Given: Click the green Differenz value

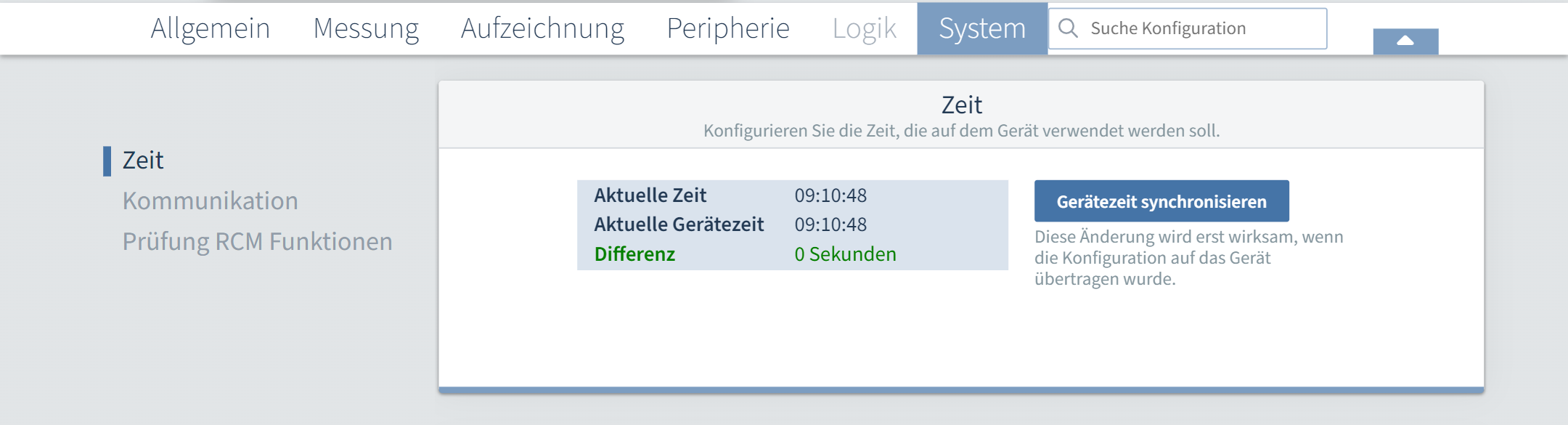Looking at the screenshot, I should coord(845,254).
